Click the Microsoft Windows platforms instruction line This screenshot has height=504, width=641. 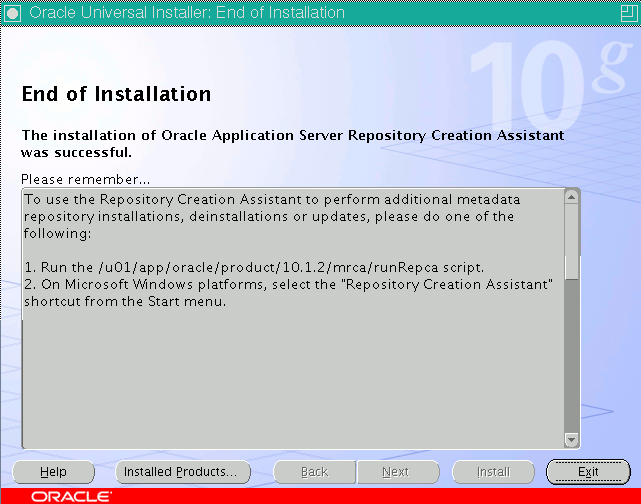289,284
